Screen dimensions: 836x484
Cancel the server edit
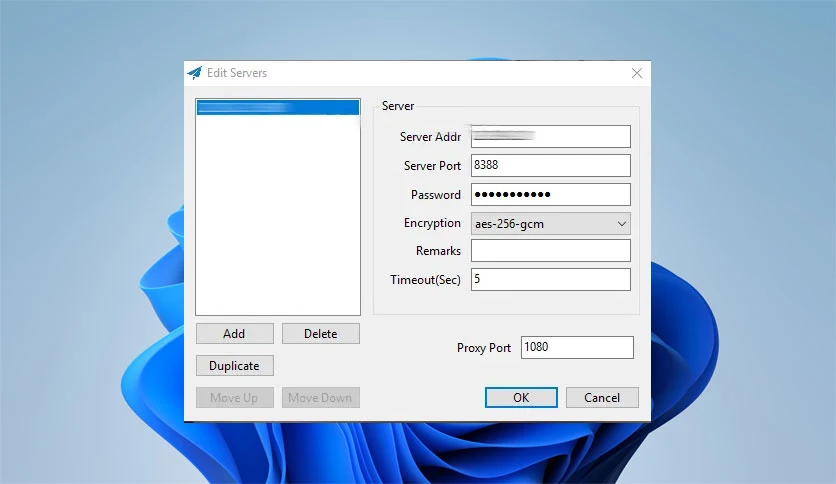point(602,398)
